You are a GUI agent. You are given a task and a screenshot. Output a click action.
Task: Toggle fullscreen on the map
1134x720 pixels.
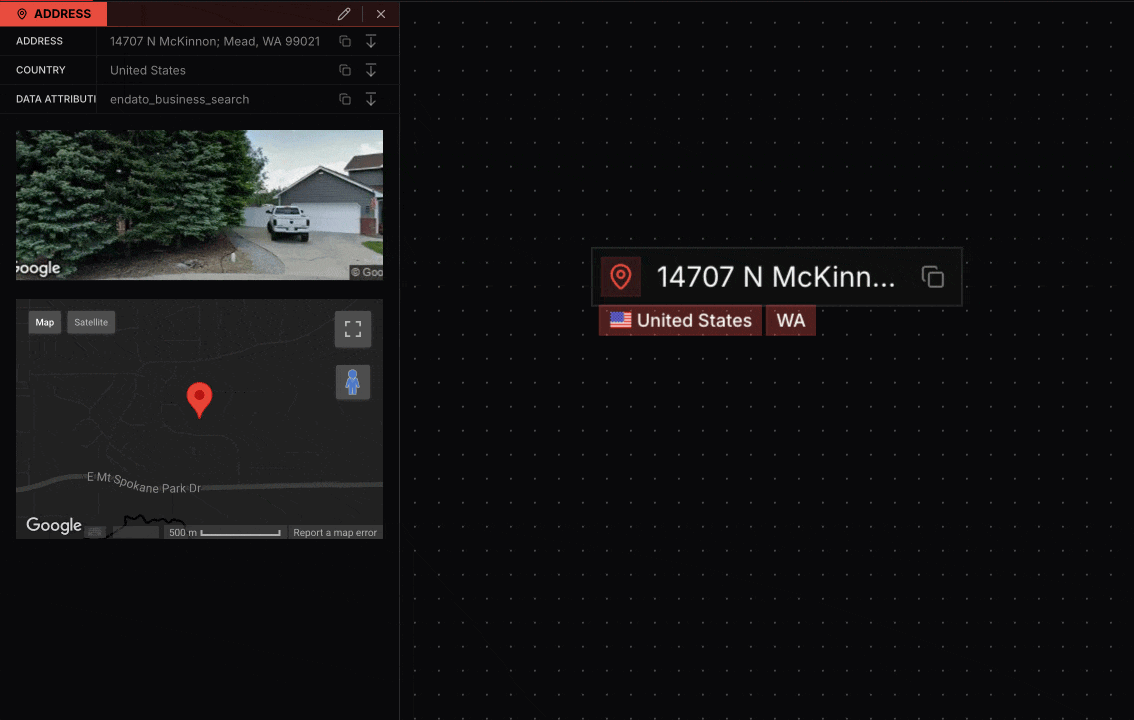pos(353,330)
